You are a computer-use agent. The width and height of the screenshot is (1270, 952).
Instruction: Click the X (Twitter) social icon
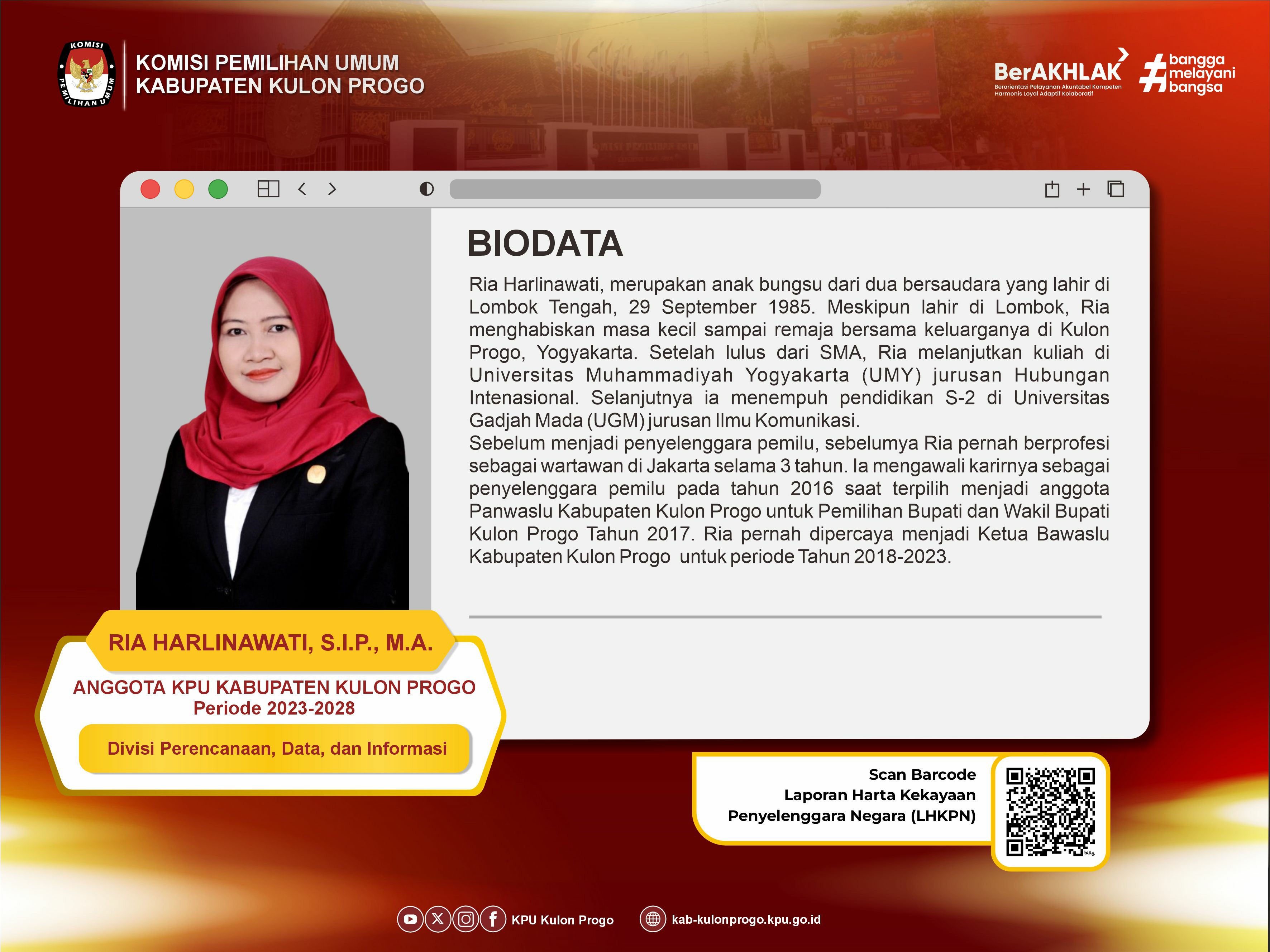point(438,919)
